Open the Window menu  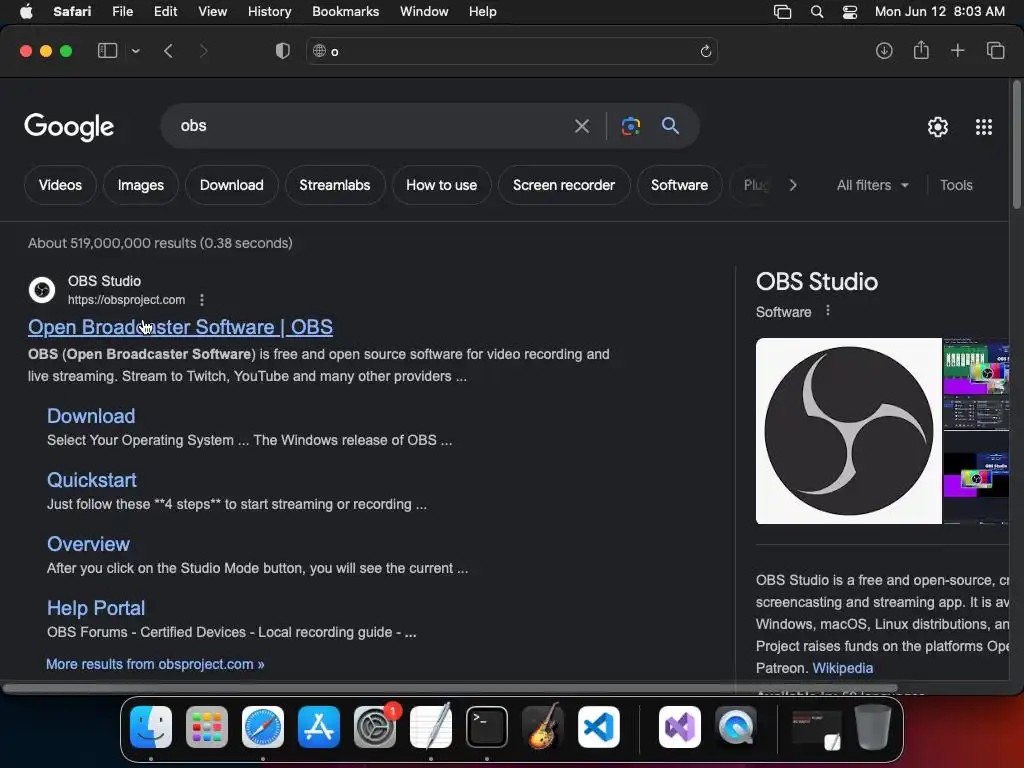pos(424,12)
